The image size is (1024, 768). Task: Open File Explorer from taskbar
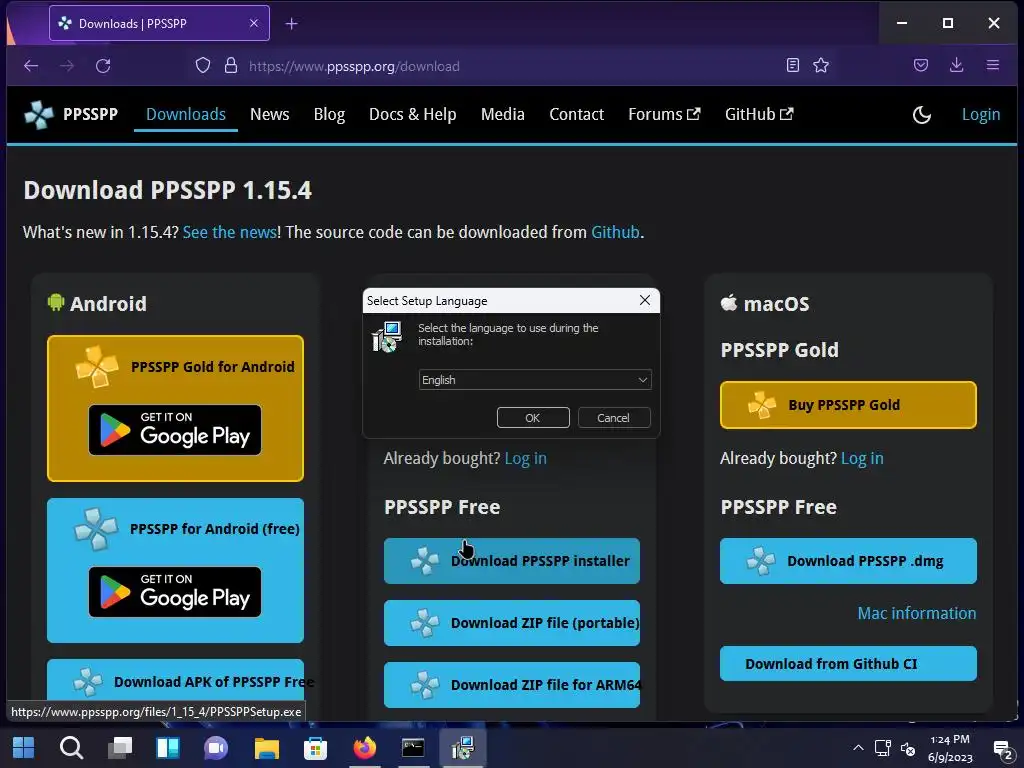pyautogui.click(x=266, y=748)
